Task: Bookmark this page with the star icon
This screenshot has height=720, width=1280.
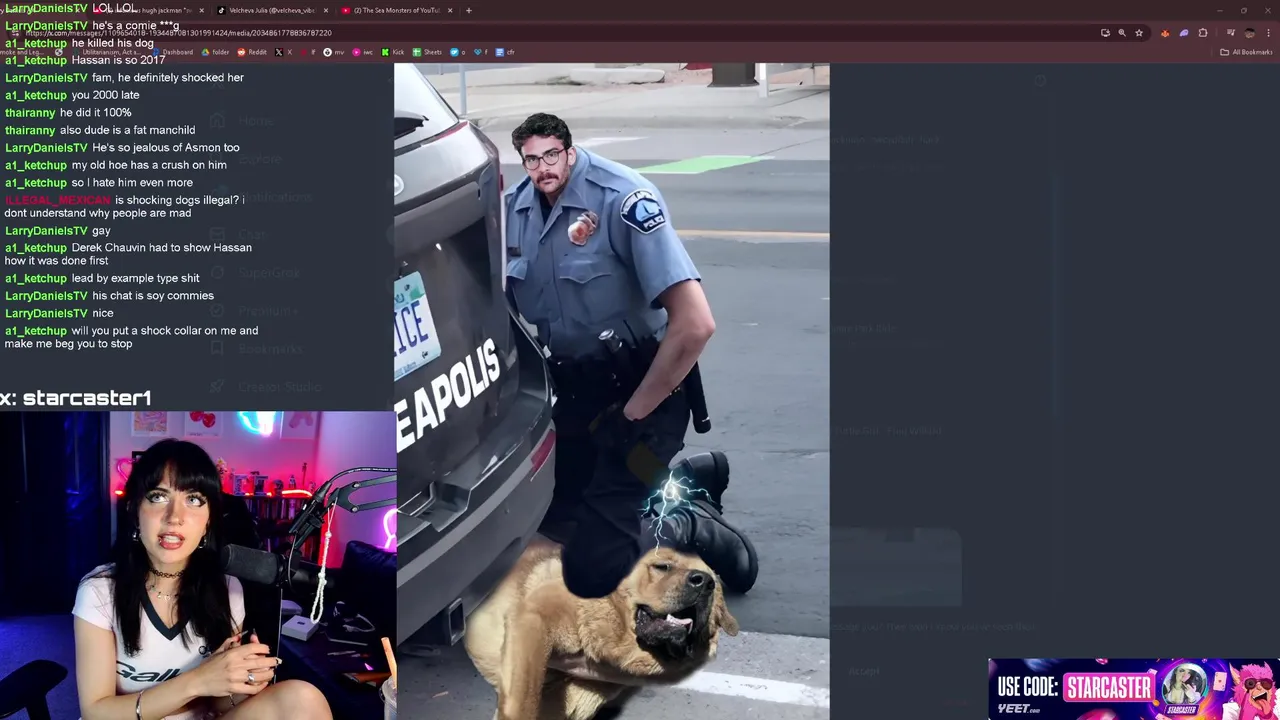Action: click(x=1139, y=33)
